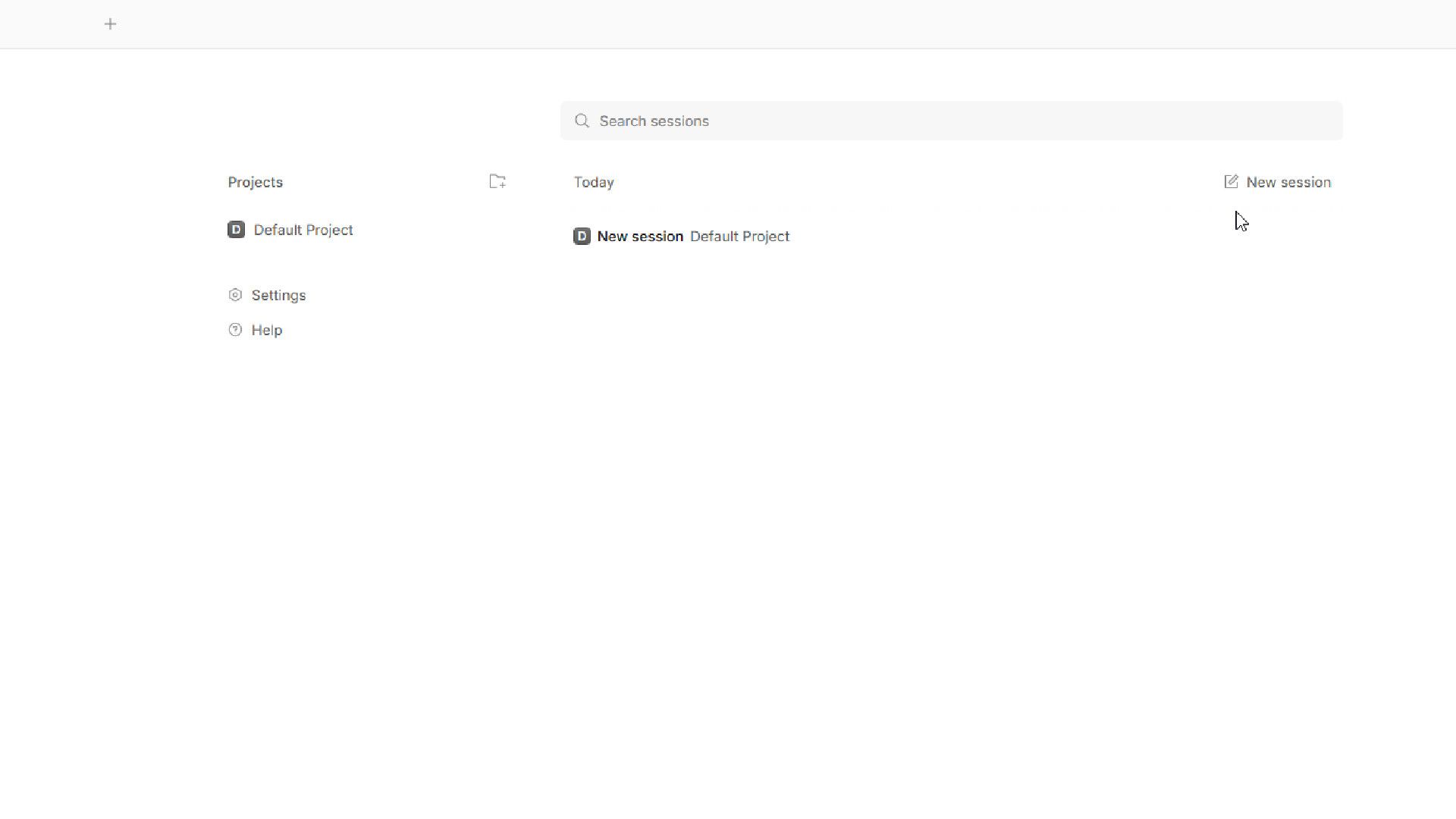Click the compose pencil icon beside New session

pos(1231,182)
